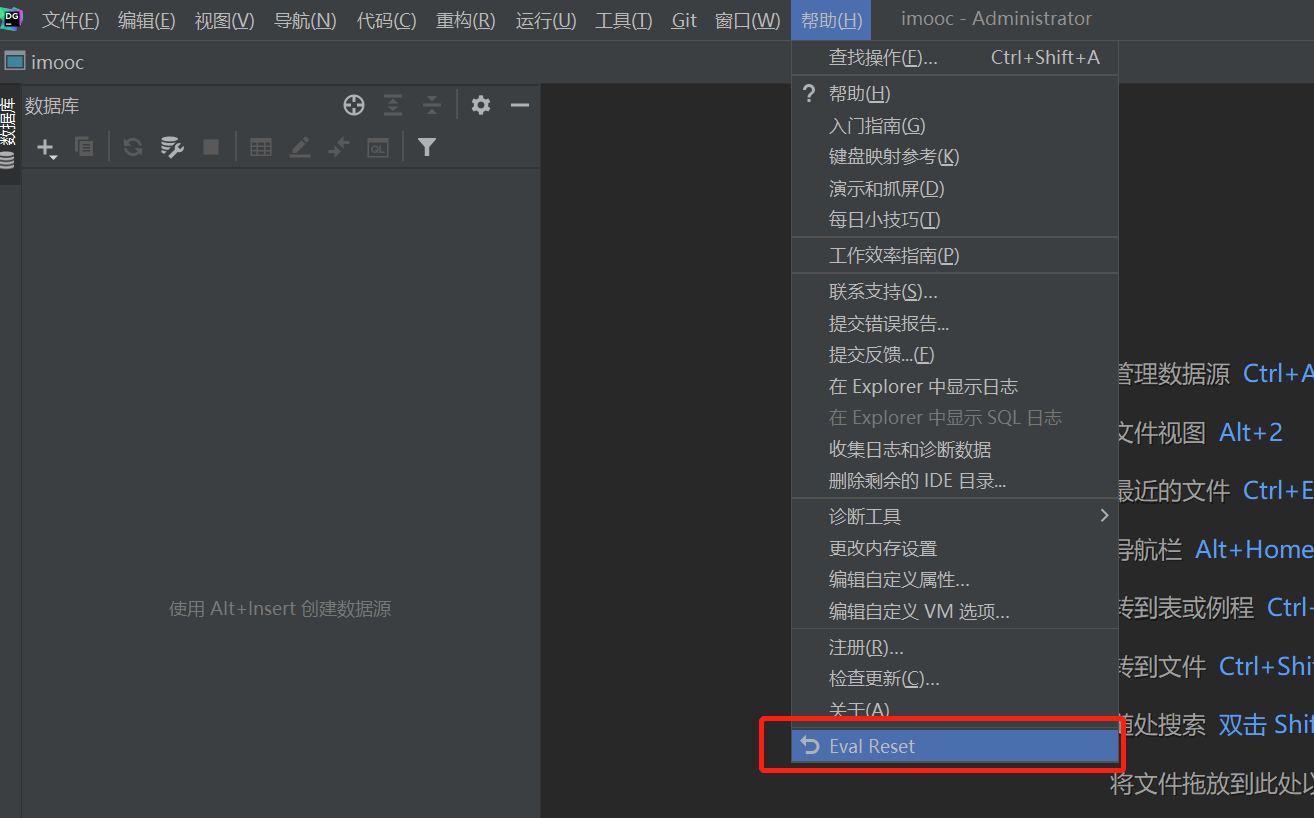Open the Git menu
Viewport: 1314px width, 818px height.
684,20
